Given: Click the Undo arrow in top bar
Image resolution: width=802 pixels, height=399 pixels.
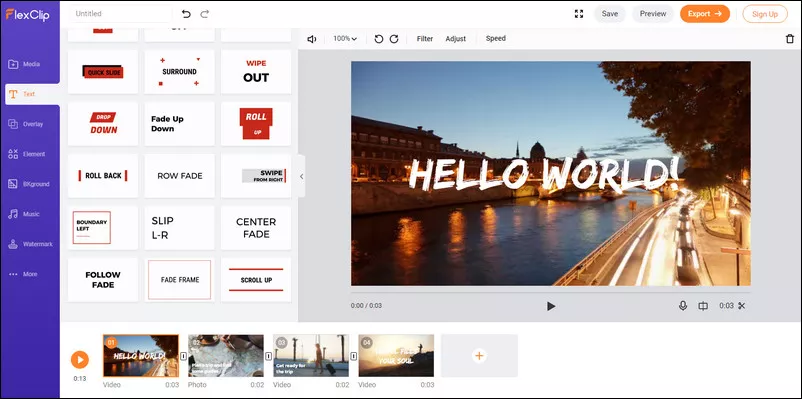Looking at the screenshot, I should pos(186,14).
